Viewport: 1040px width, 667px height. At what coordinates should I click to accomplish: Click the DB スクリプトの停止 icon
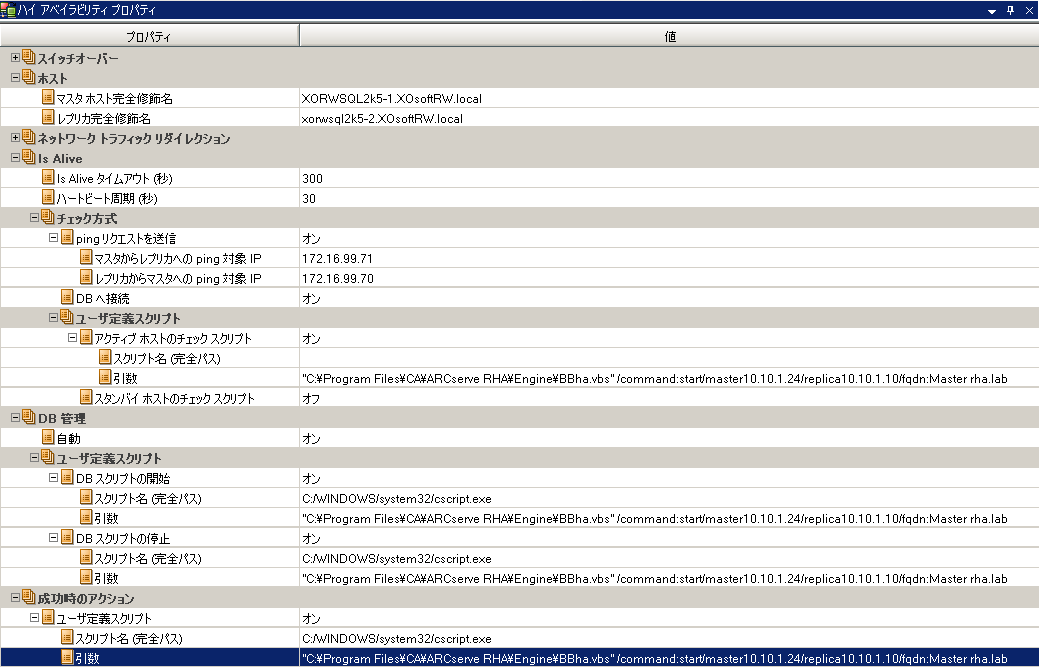[67, 537]
